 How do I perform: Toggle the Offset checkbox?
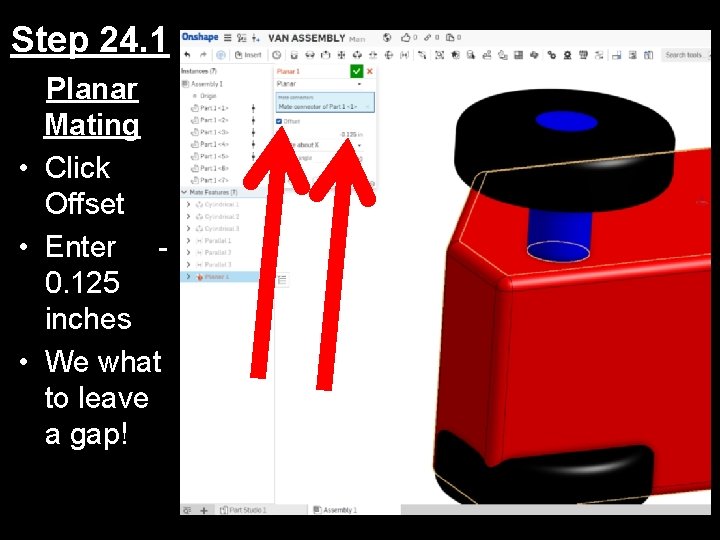pyautogui.click(x=279, y=121)
